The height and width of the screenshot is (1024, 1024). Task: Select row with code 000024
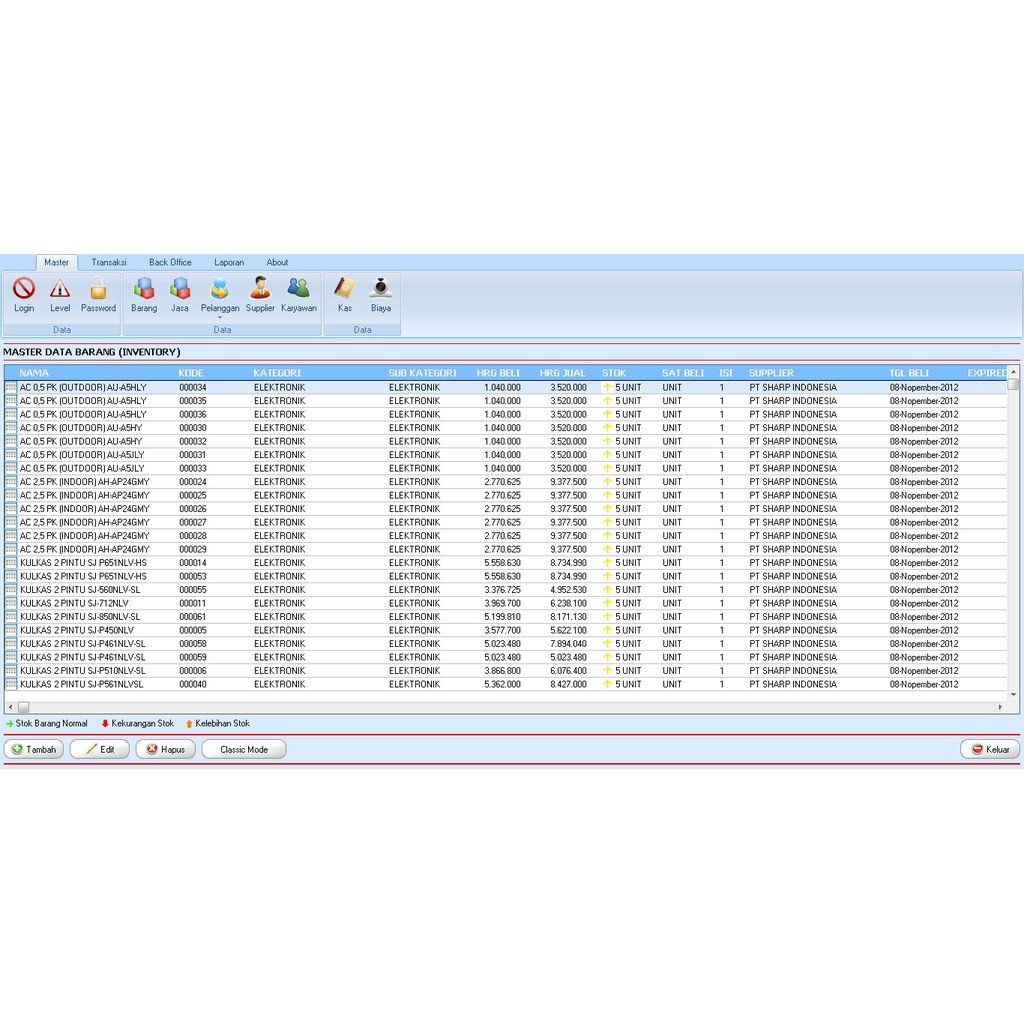click(x=193, y=482)
